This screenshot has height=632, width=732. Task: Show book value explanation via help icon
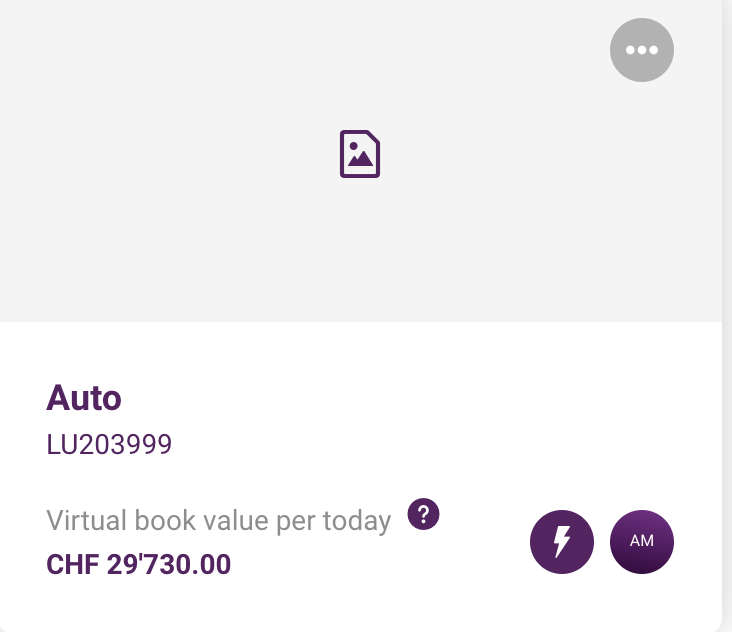(x=423, y=514)
